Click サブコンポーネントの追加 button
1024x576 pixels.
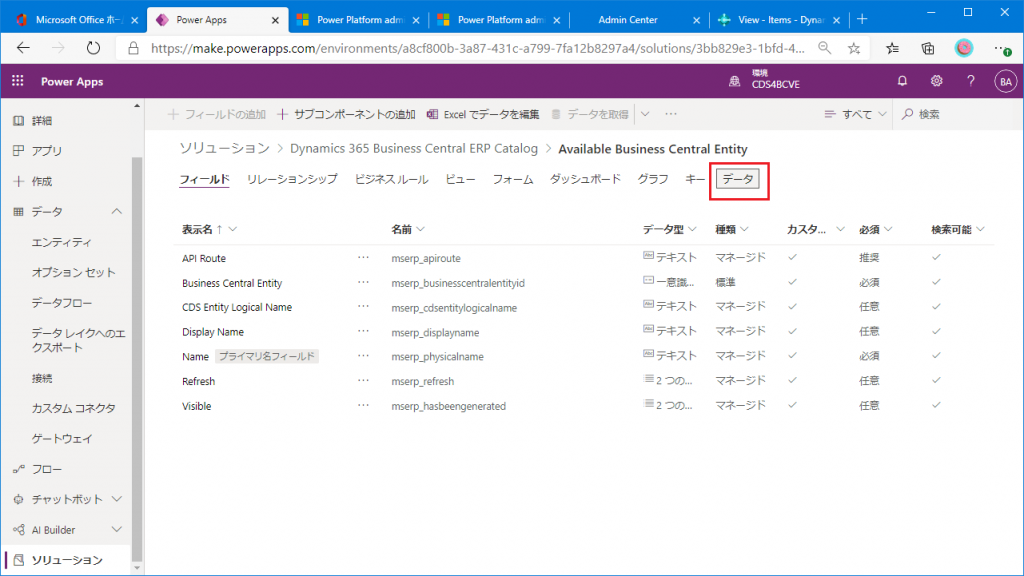pyautogui.click(x=346, y=114)
